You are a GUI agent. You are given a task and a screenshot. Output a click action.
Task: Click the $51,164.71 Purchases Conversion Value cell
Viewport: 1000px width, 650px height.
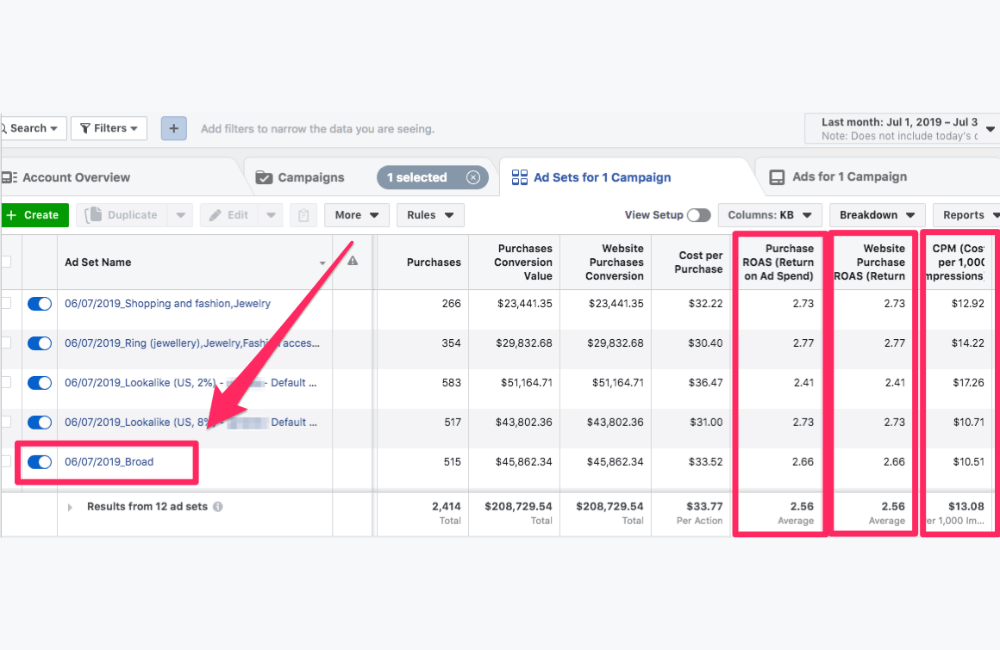[524, 383]
